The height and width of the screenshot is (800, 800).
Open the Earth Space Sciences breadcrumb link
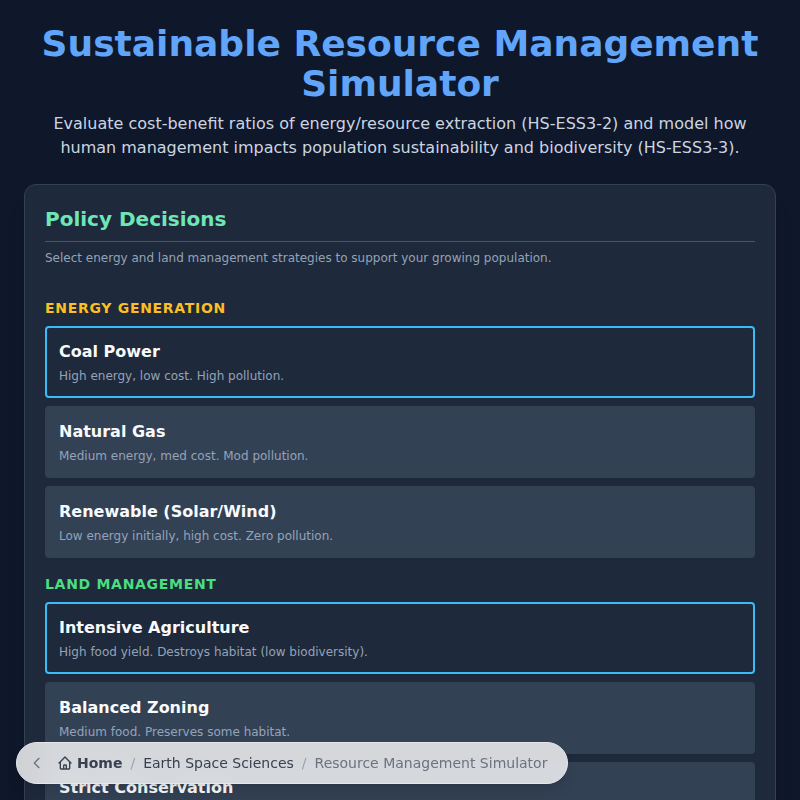click(x=218, y=762)
